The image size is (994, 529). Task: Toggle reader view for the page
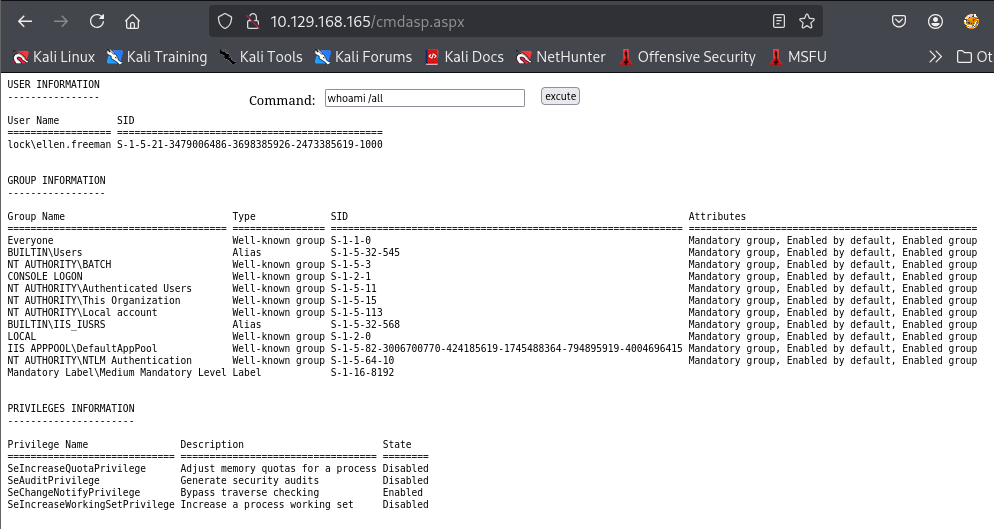coord(779,21)
